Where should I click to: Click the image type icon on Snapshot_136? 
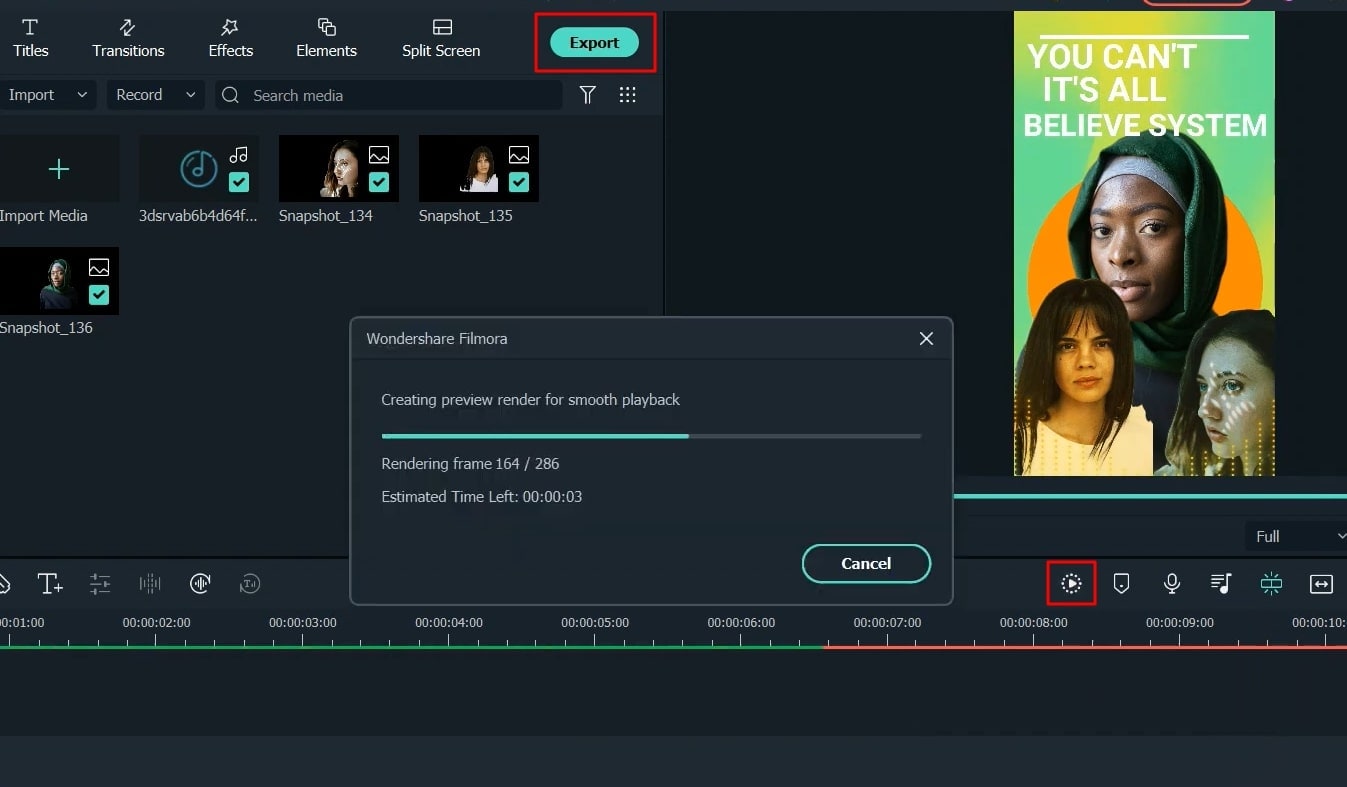99,267
